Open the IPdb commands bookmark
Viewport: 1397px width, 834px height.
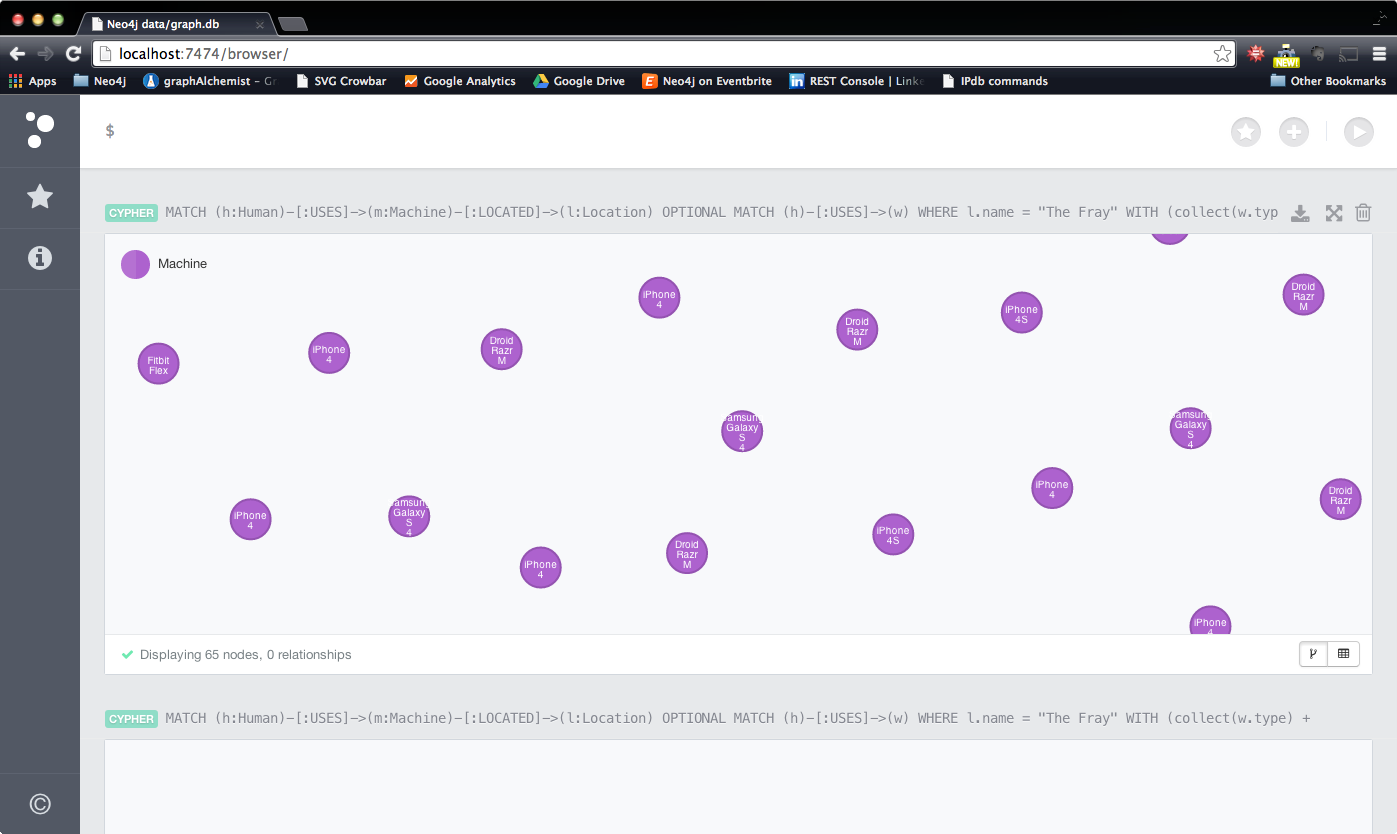[x=995, y=81]
